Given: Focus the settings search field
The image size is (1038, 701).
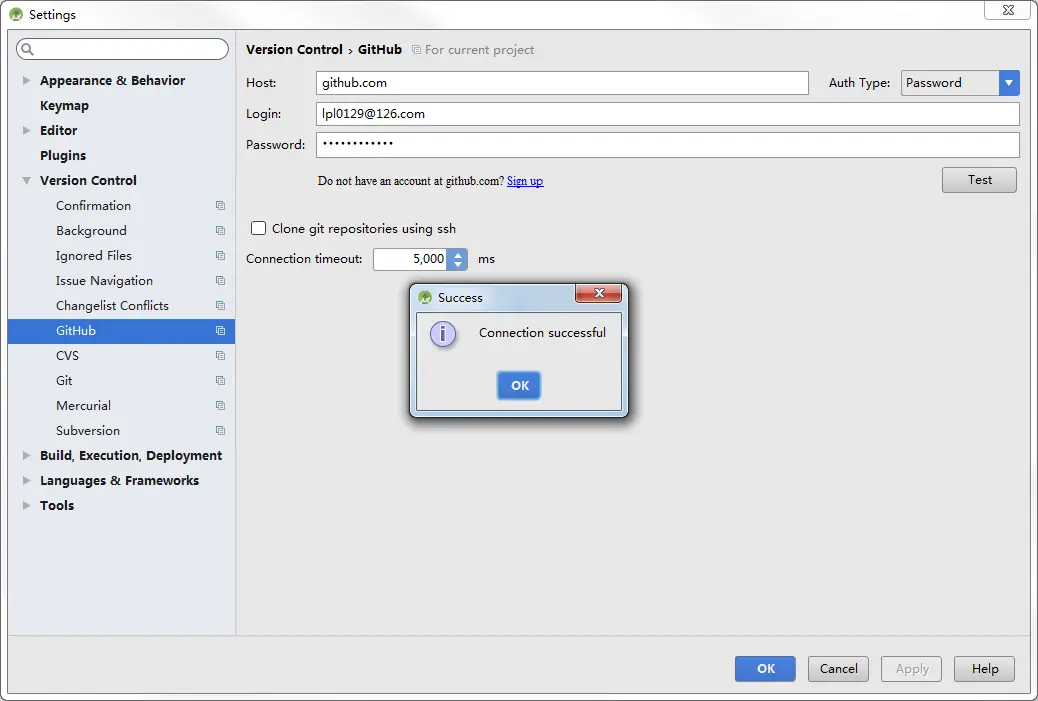Looking at the screenshot, I should point(122,49).
